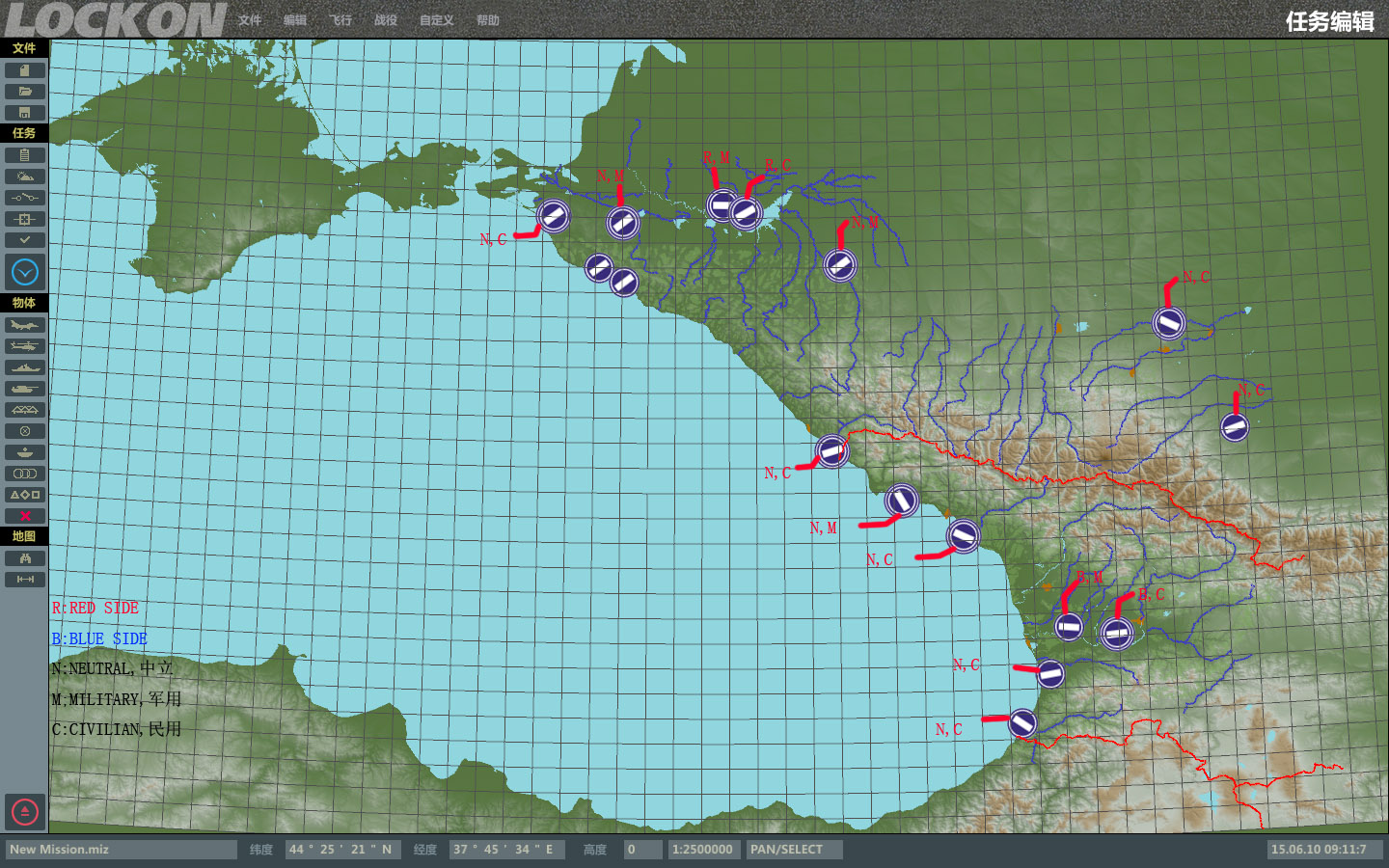Click the R:RED SIDE legend text
This screenshot has height=868, width=1389.
95,608
